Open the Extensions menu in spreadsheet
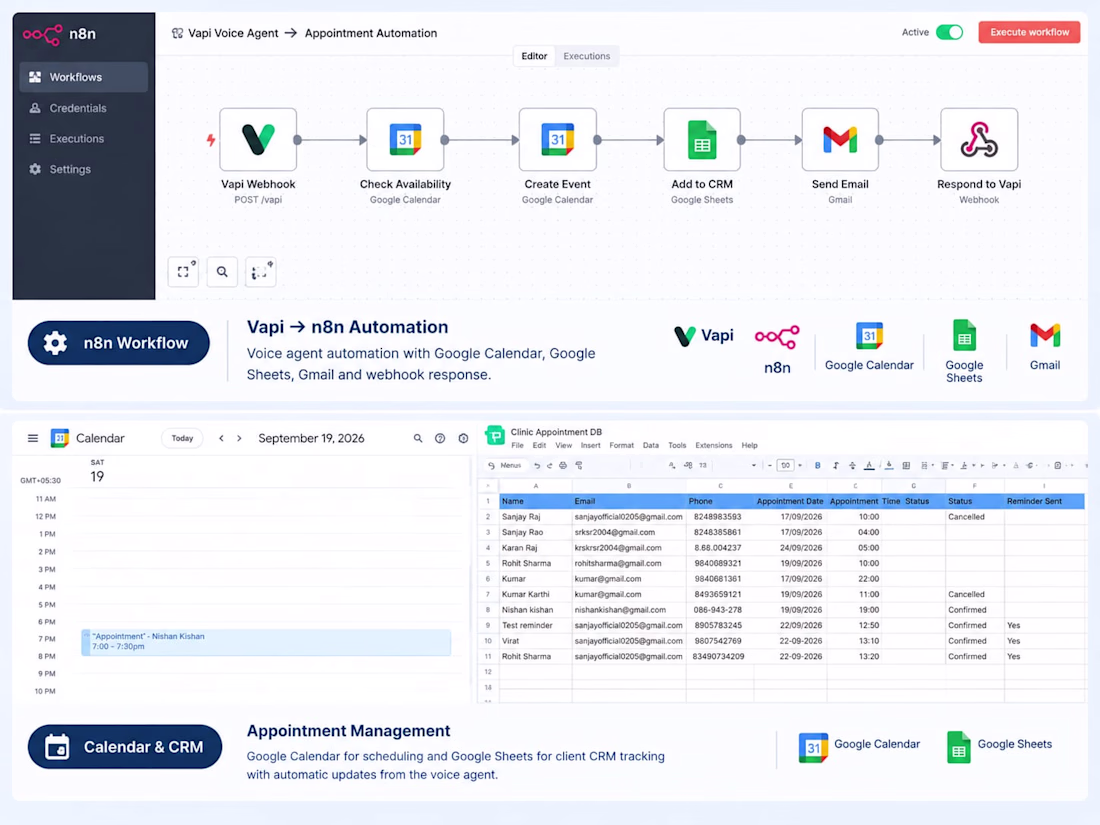The width and height of the screenshot is (1100, 825). (713, 445)
